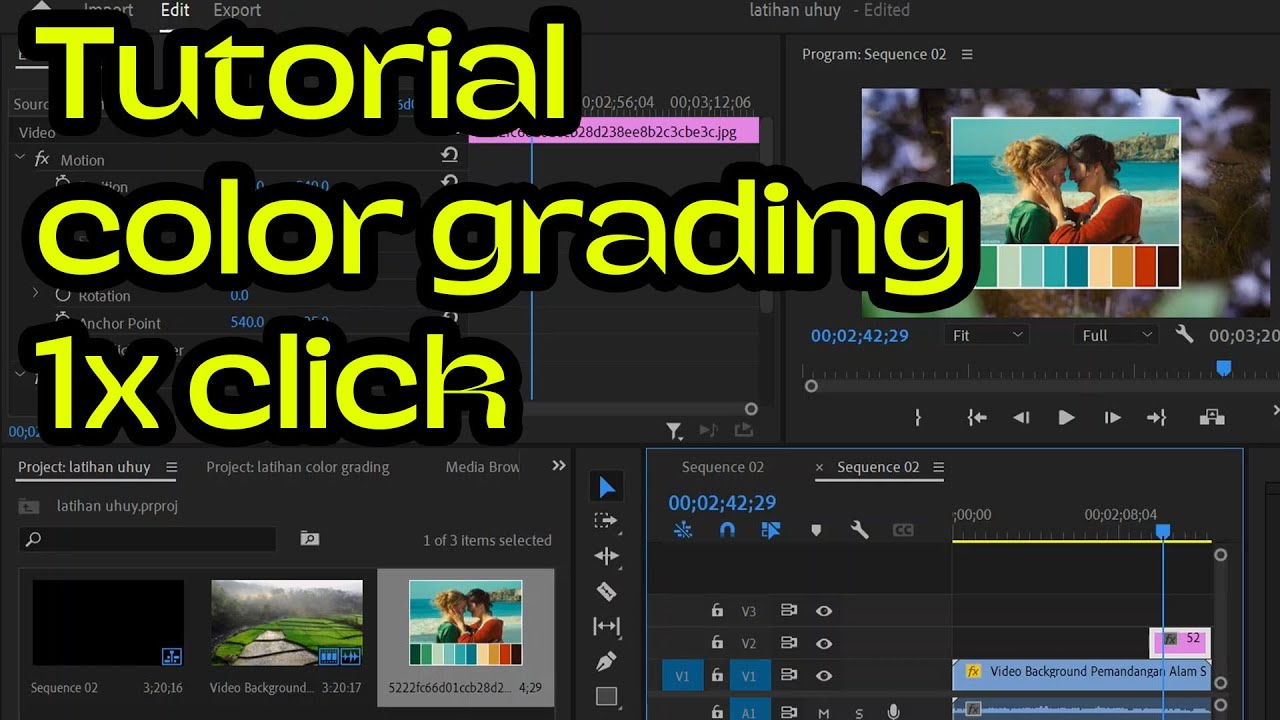Image resolution: width=1280 pixels, height=720 pixels.
Task: Toggle Linked Selection in timeline
Action: tap(771, 530)
